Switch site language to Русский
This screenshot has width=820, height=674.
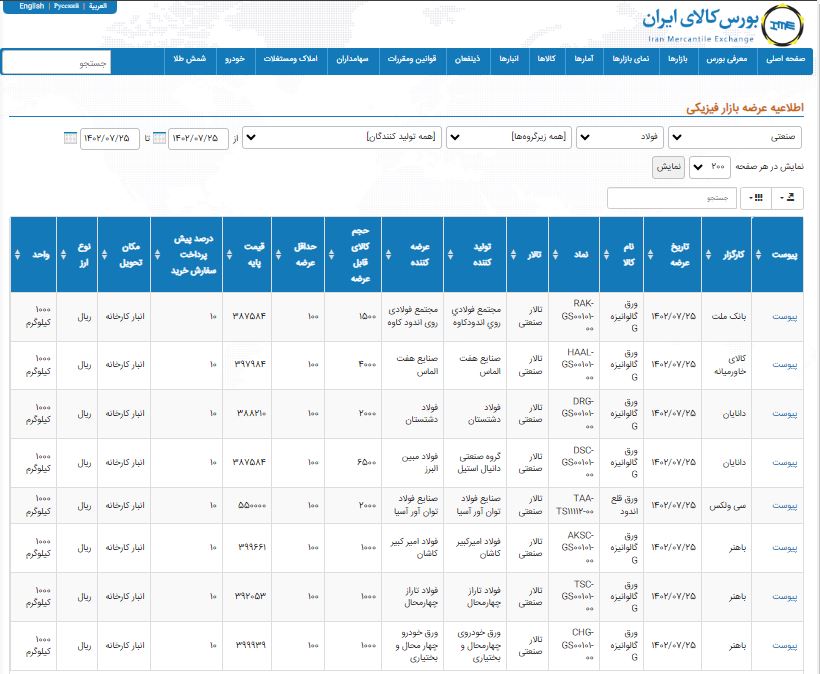click(x=66, y=6)
